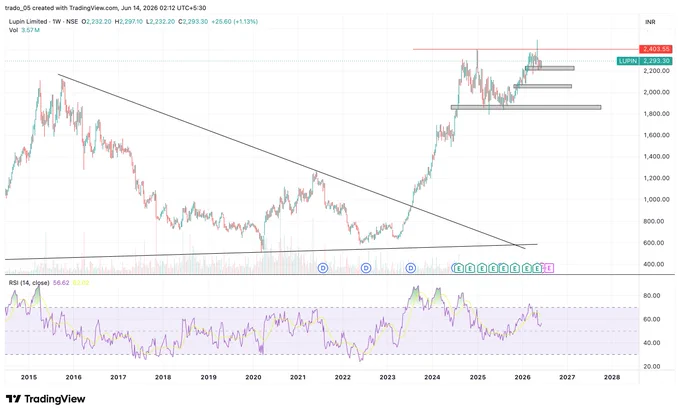Click the 2021 label on the time axis
Screen dimensions: 680x414
tap(298, 377)
